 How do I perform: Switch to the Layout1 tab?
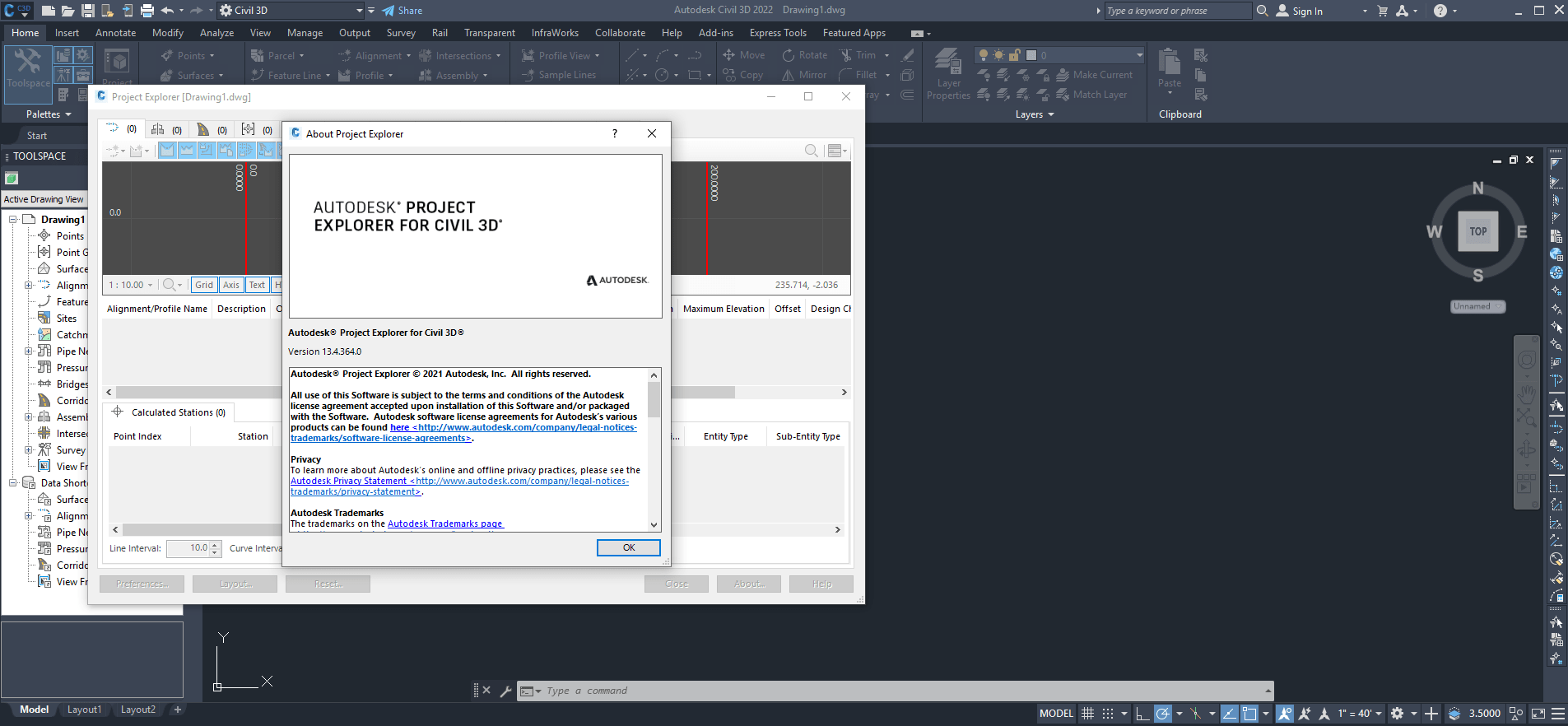coord(84,710)
